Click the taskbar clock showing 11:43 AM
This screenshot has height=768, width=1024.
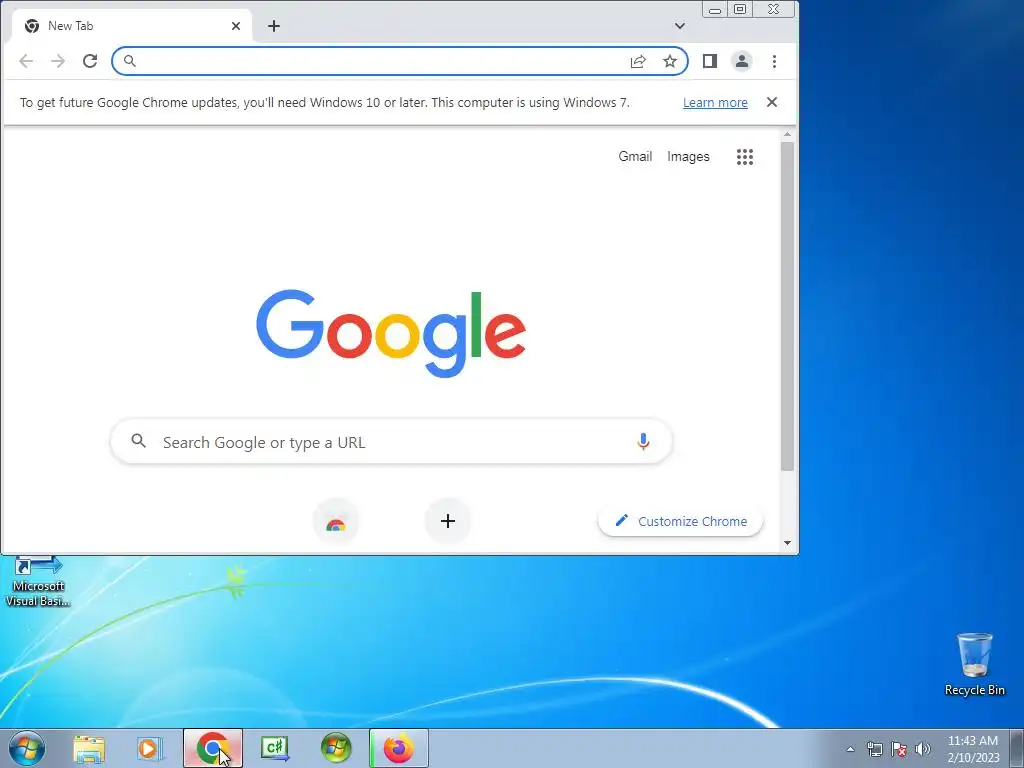click(x=973, y=749)
